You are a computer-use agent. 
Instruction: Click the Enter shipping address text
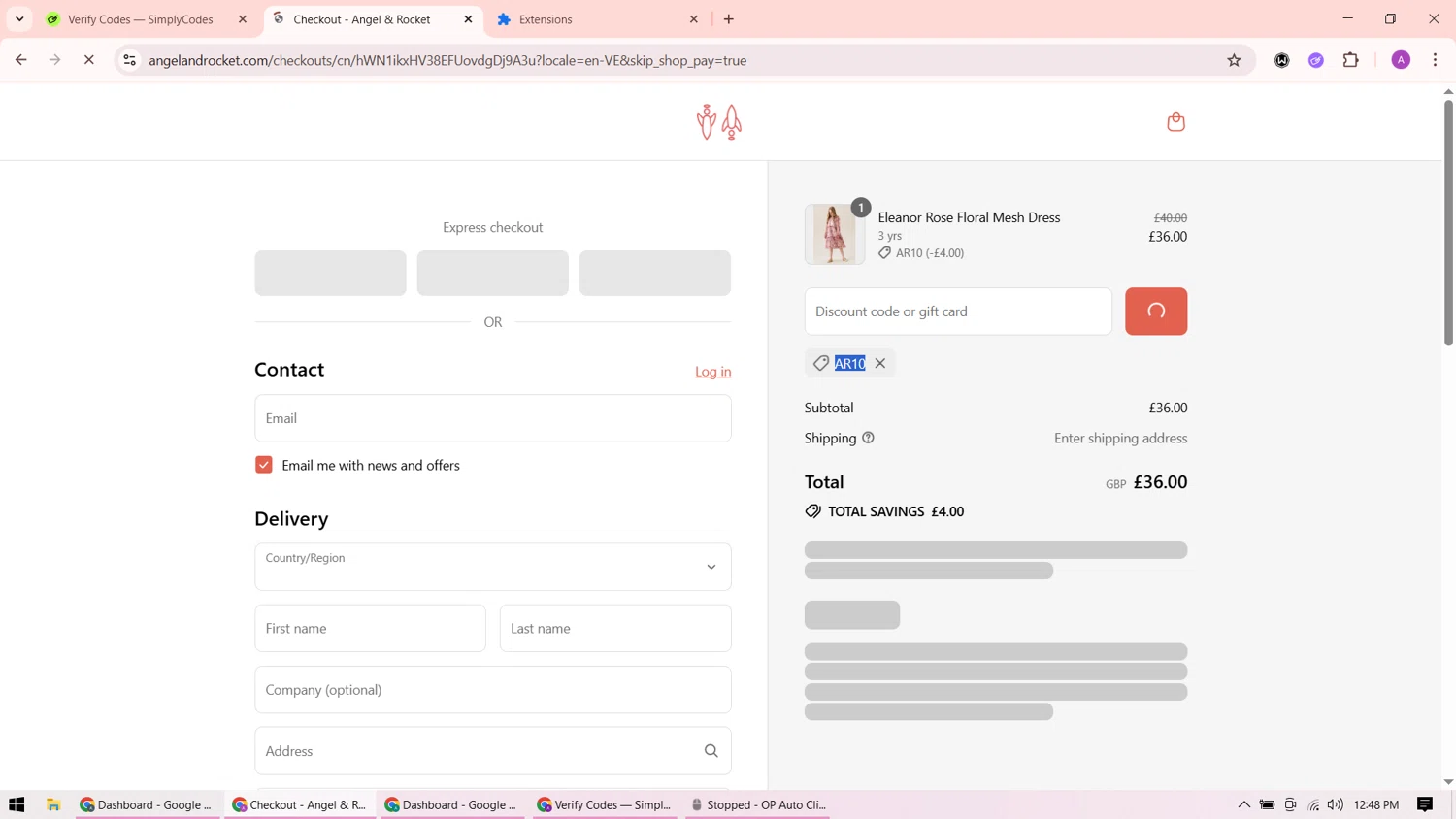tap(1120, 438)
